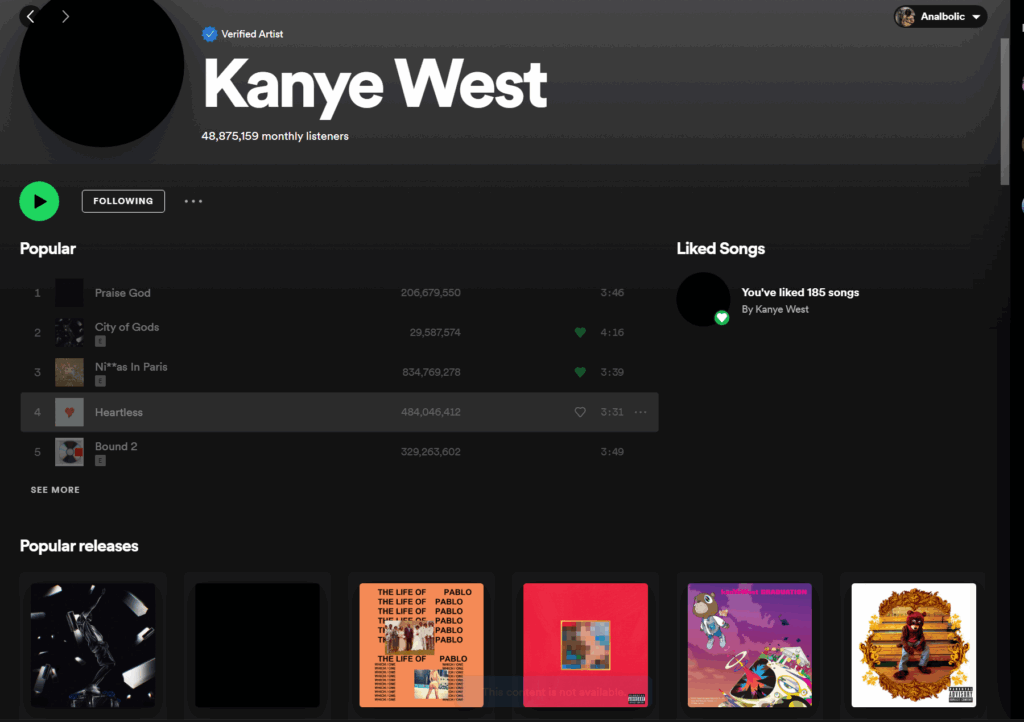The height and width of the screenshot is (722, 1024).
Task: Click track number 5 beside Bound 2
Action: [x=37, y=452]
